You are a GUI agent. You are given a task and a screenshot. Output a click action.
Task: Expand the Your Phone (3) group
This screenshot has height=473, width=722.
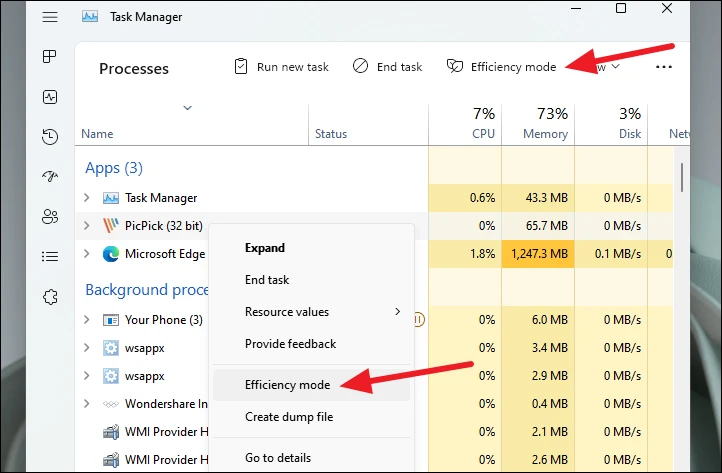(x=87, y=319)
